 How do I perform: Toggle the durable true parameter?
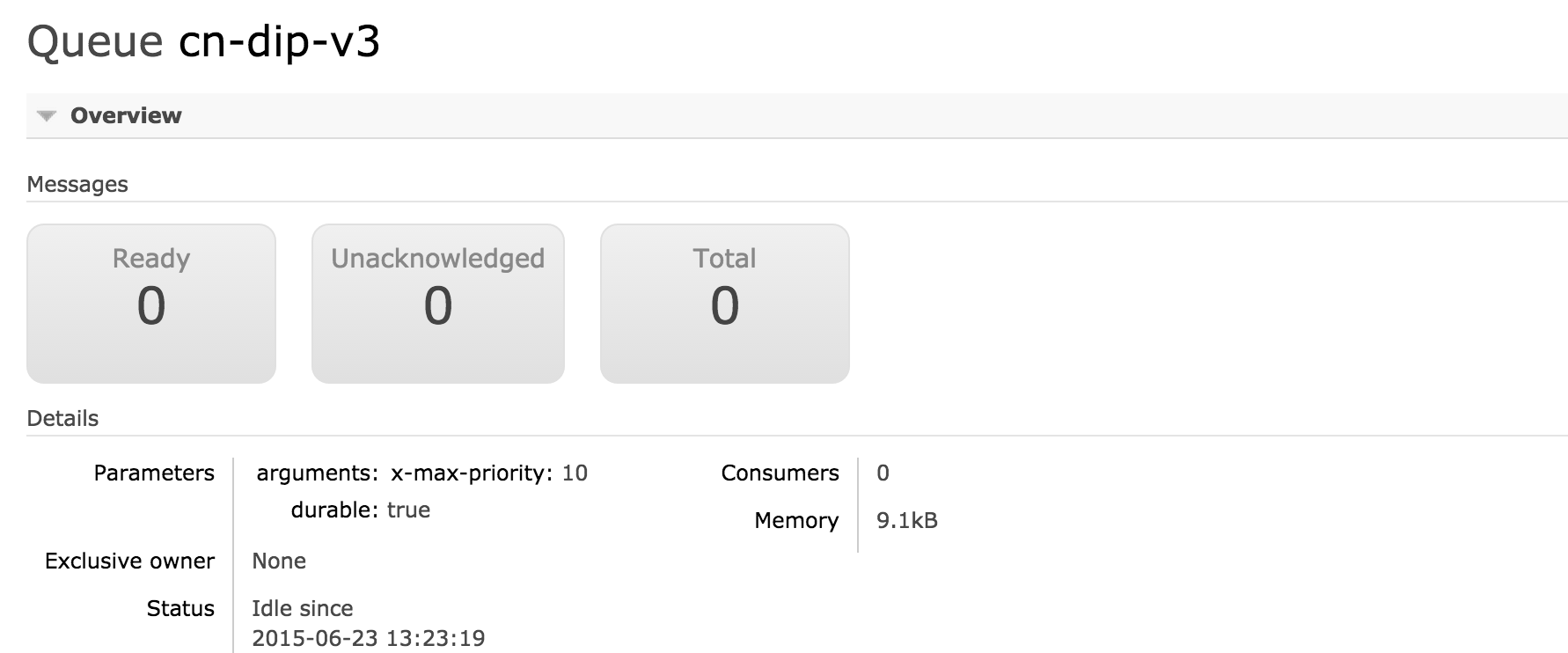click(410, 510)
